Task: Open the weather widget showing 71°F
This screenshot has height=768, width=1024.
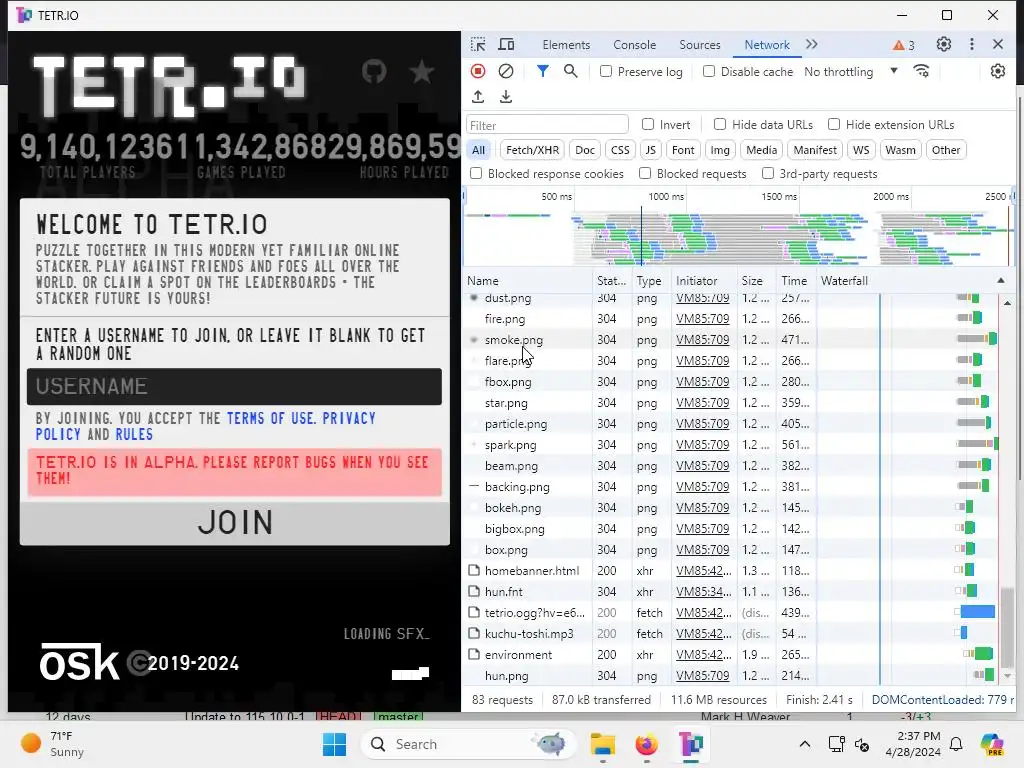Action: pyautogui.click(x=52, y=744)
